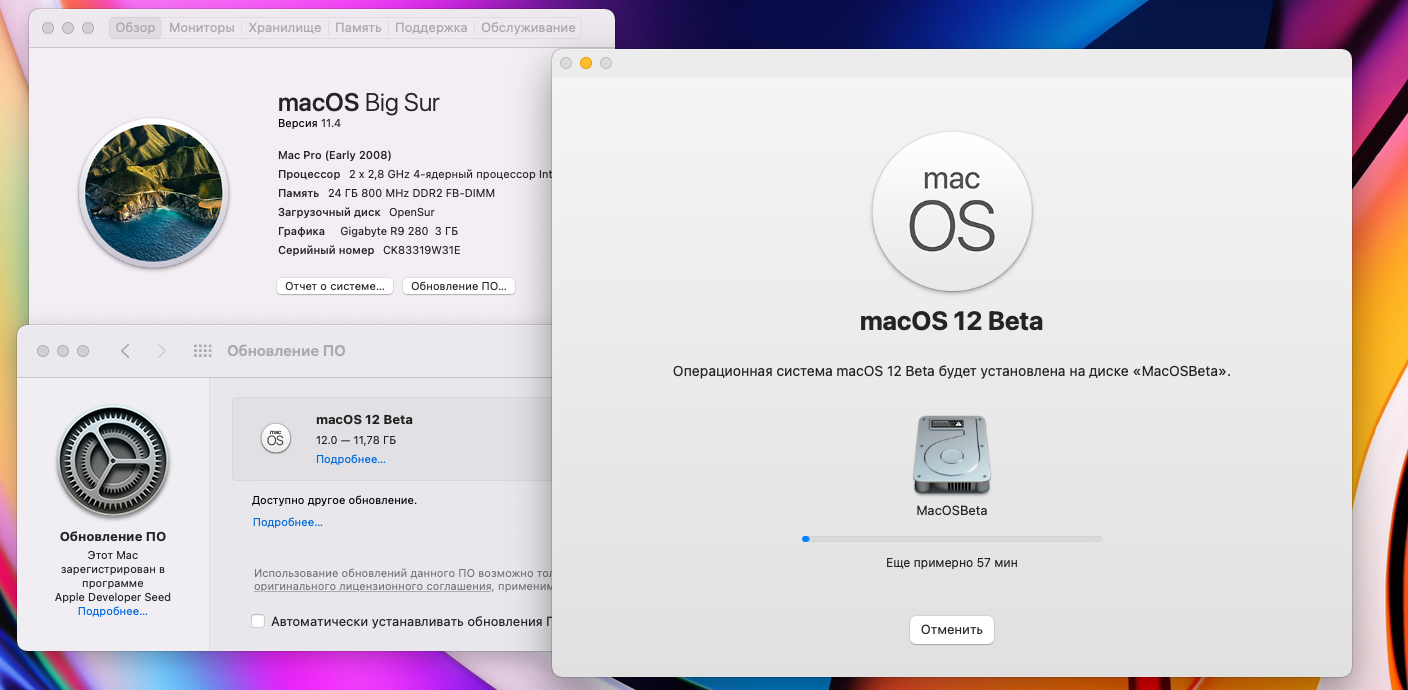The image size is (1408, 690).
Task: Open the Хранилище tab
Action: (285, 28)
